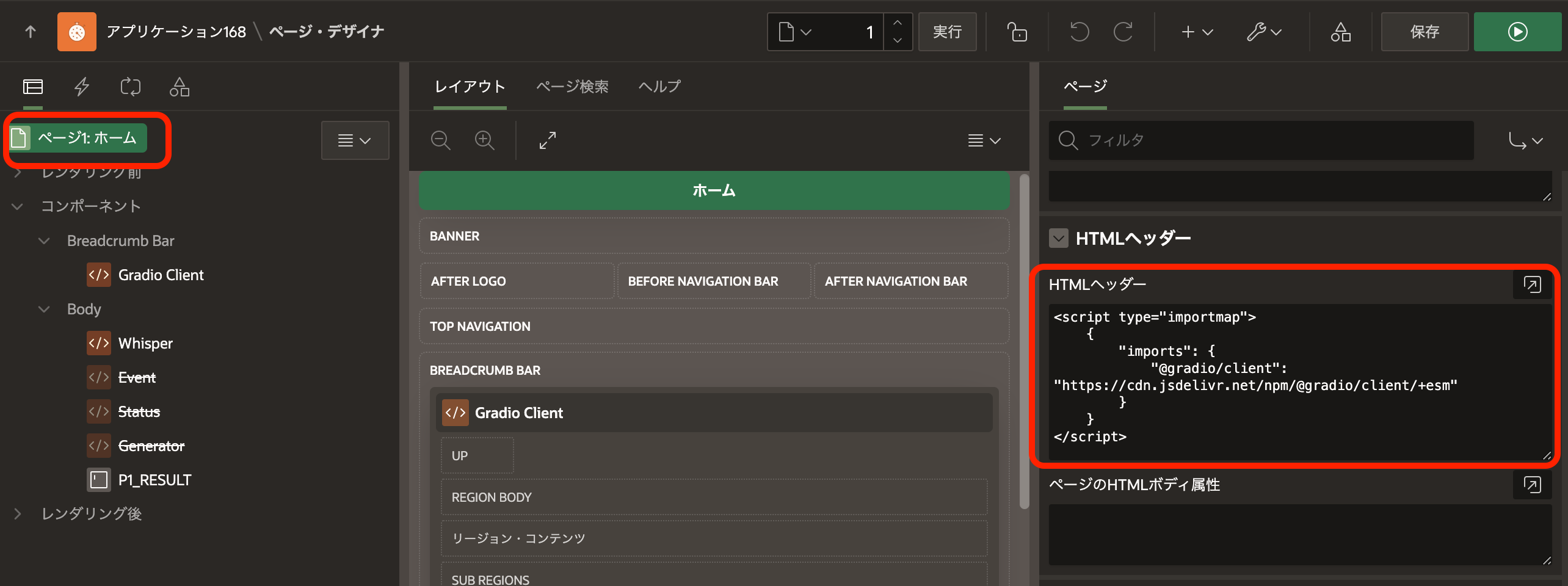Open the property editor go-to-group menu

[x=1525, y=140]
